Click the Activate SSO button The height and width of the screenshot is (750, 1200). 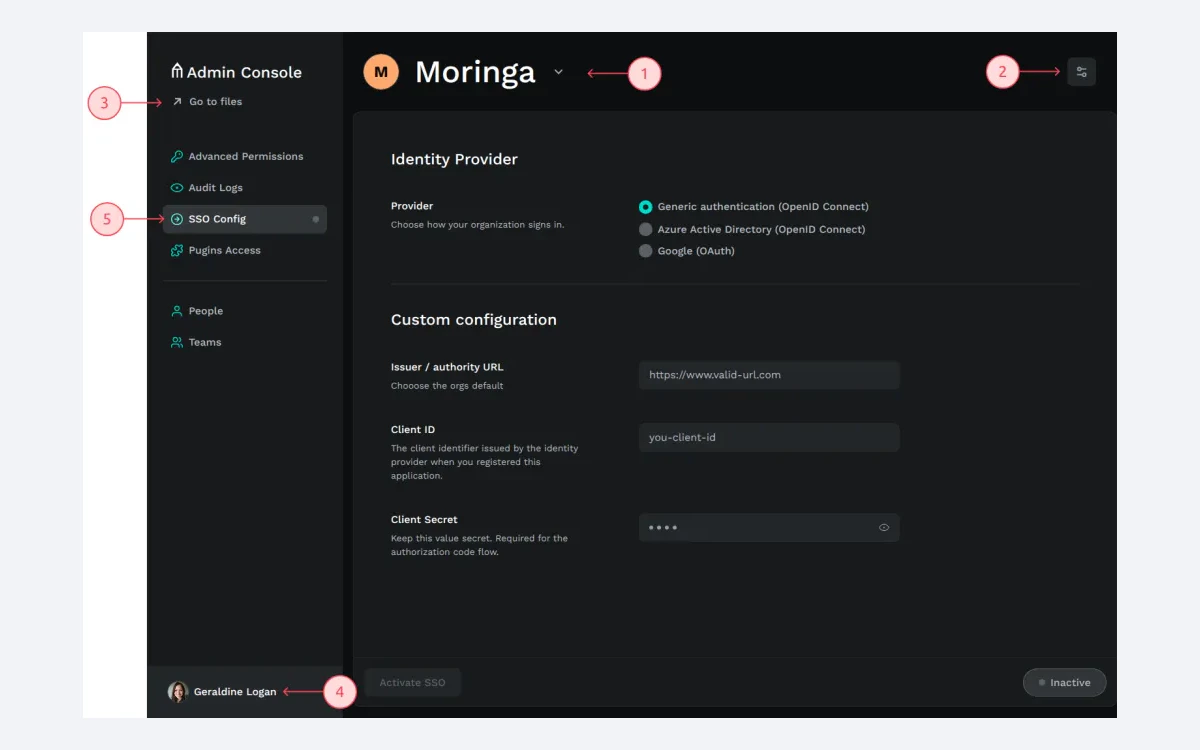[413, 682]
